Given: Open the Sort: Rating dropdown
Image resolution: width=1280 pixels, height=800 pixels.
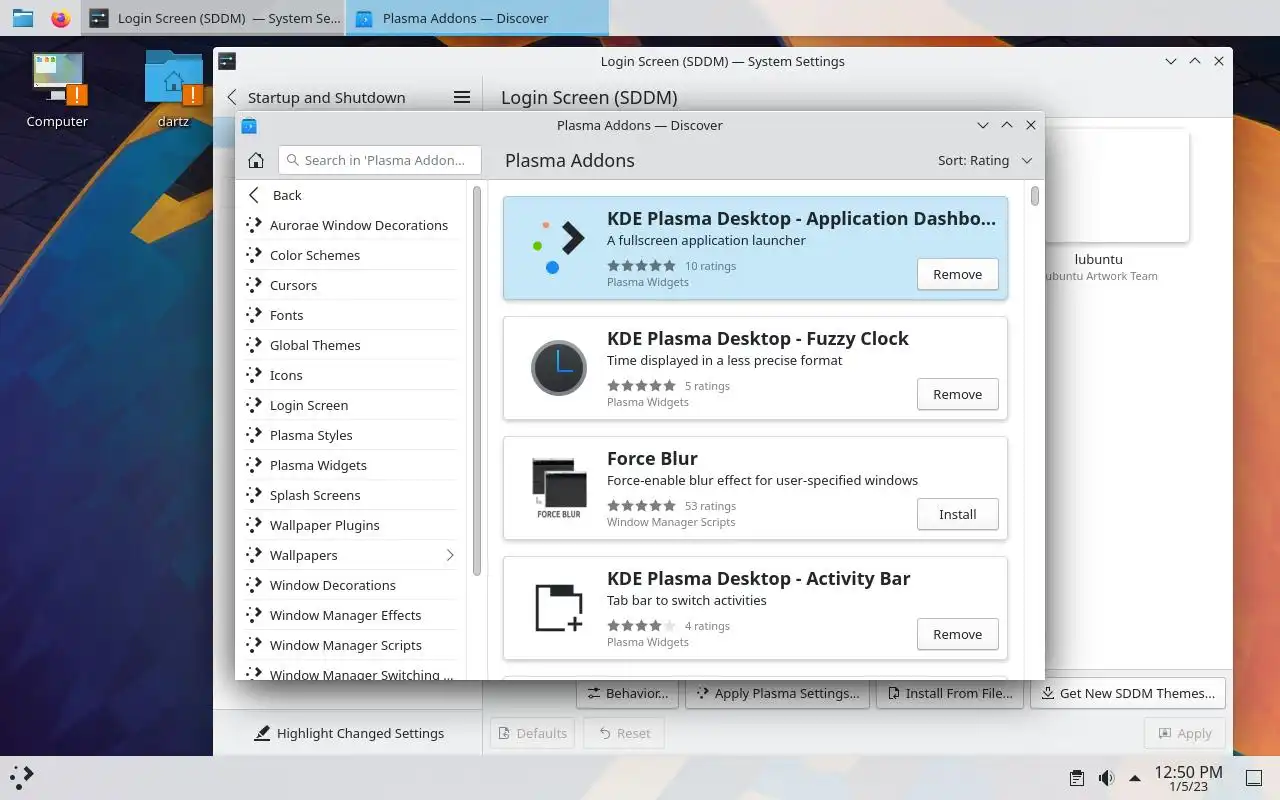Looking at the screenshot, I should click(985, 160).
